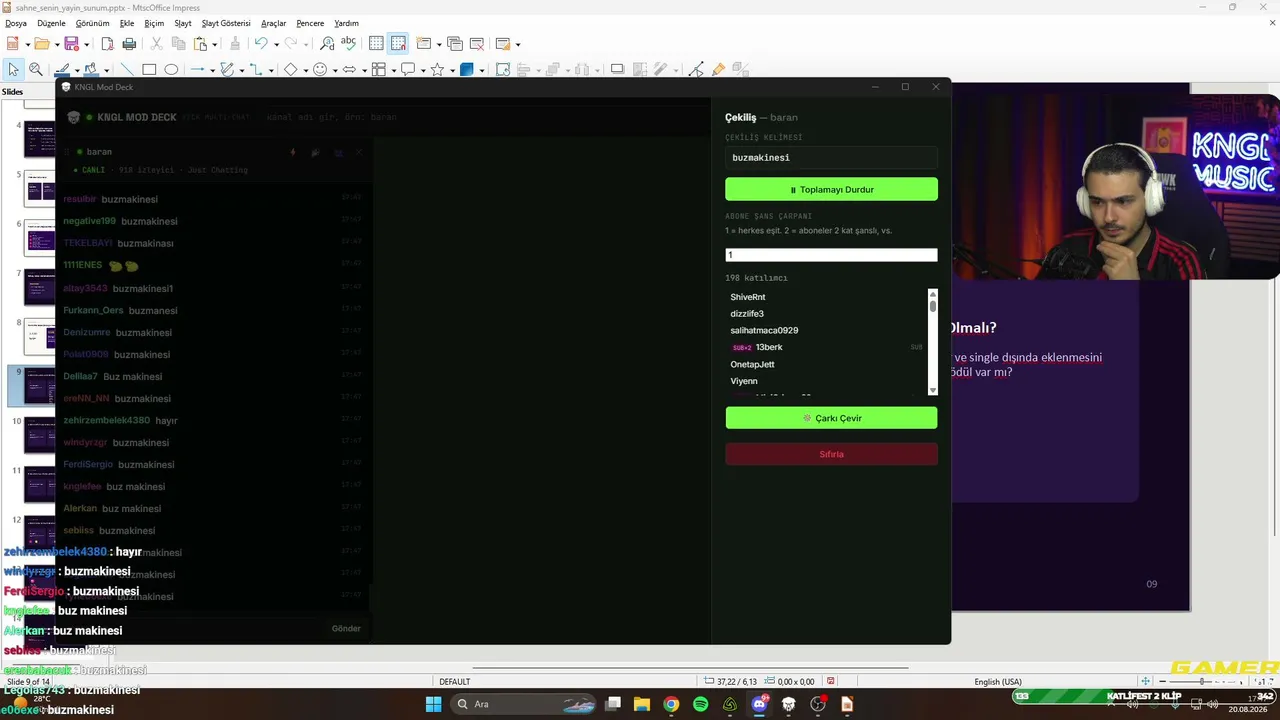Image resolution: width=1280 pixels, height=720 pixels.
Task: Click the Windows Start button
Action: [x=433, y=704]
